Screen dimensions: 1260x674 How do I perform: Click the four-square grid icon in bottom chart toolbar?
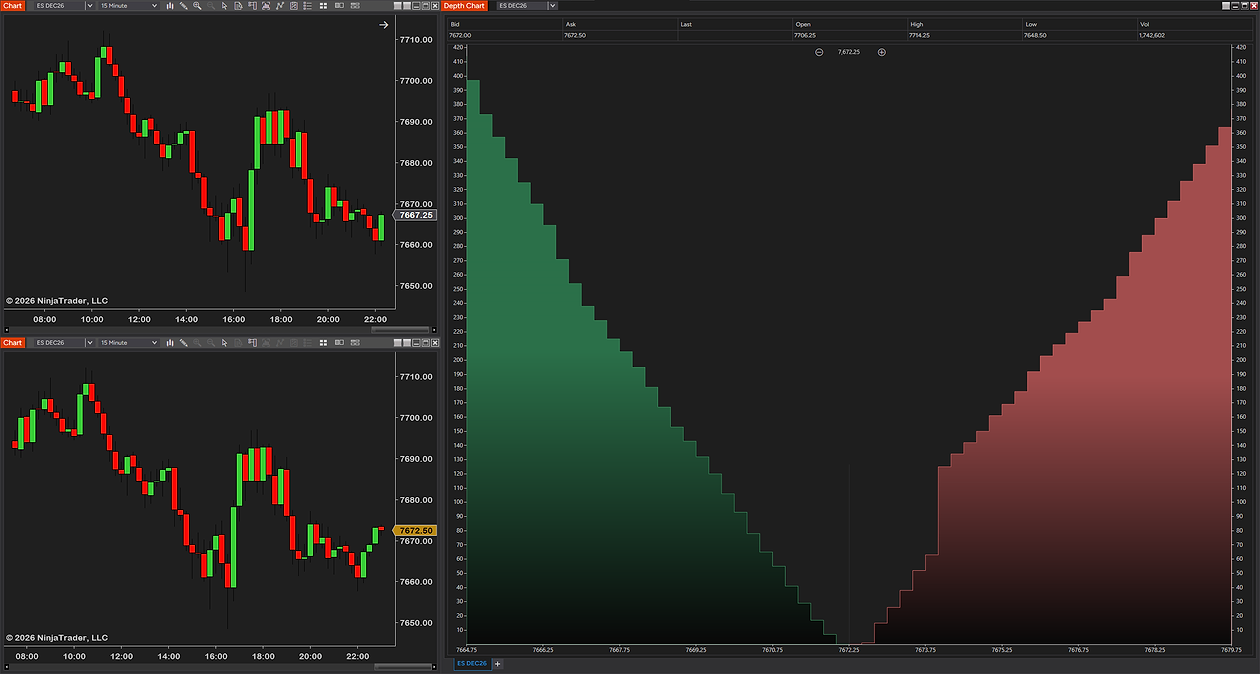(x=323, y=342)
